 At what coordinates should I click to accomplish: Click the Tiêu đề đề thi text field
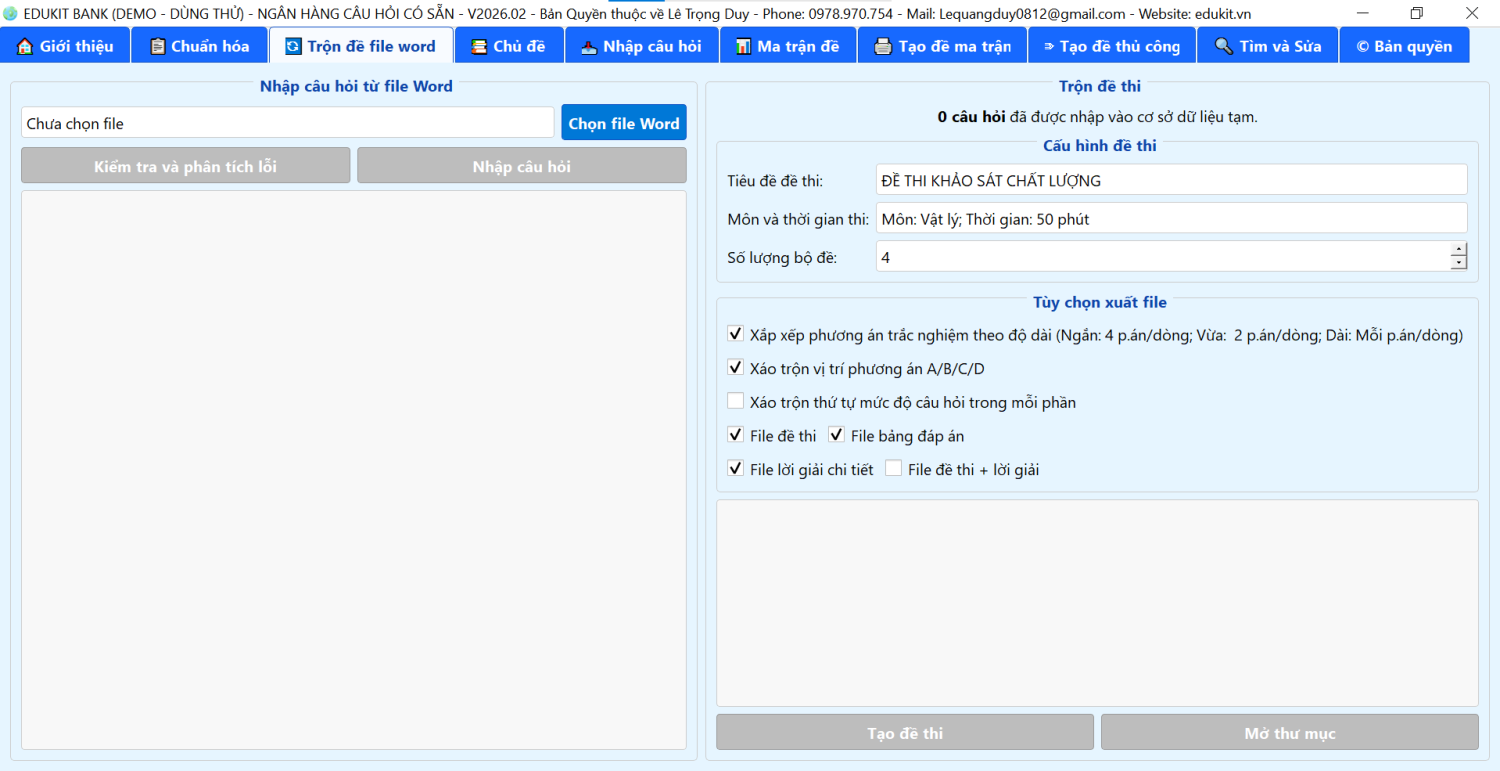1170,180
